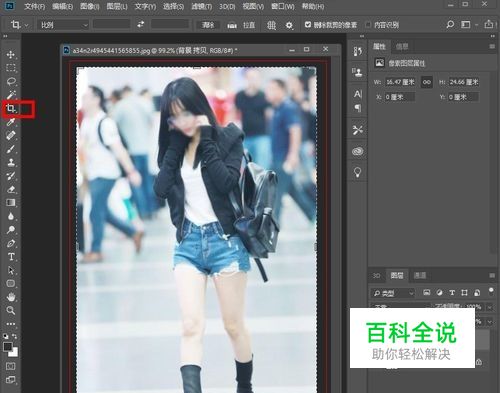The width and height of the screenshot is (500, 393).
Task: Select the Path Selection tool
Action: (11, 270)
